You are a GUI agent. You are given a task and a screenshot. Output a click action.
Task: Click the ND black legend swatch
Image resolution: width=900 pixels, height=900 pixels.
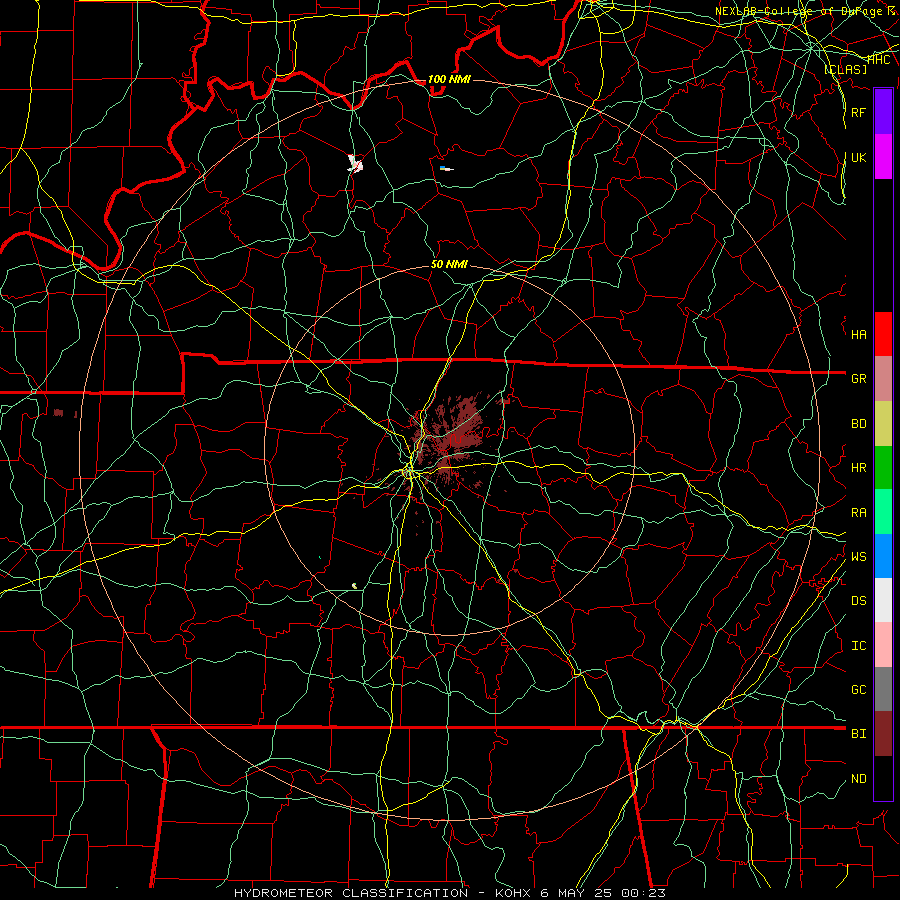(883, 778)
